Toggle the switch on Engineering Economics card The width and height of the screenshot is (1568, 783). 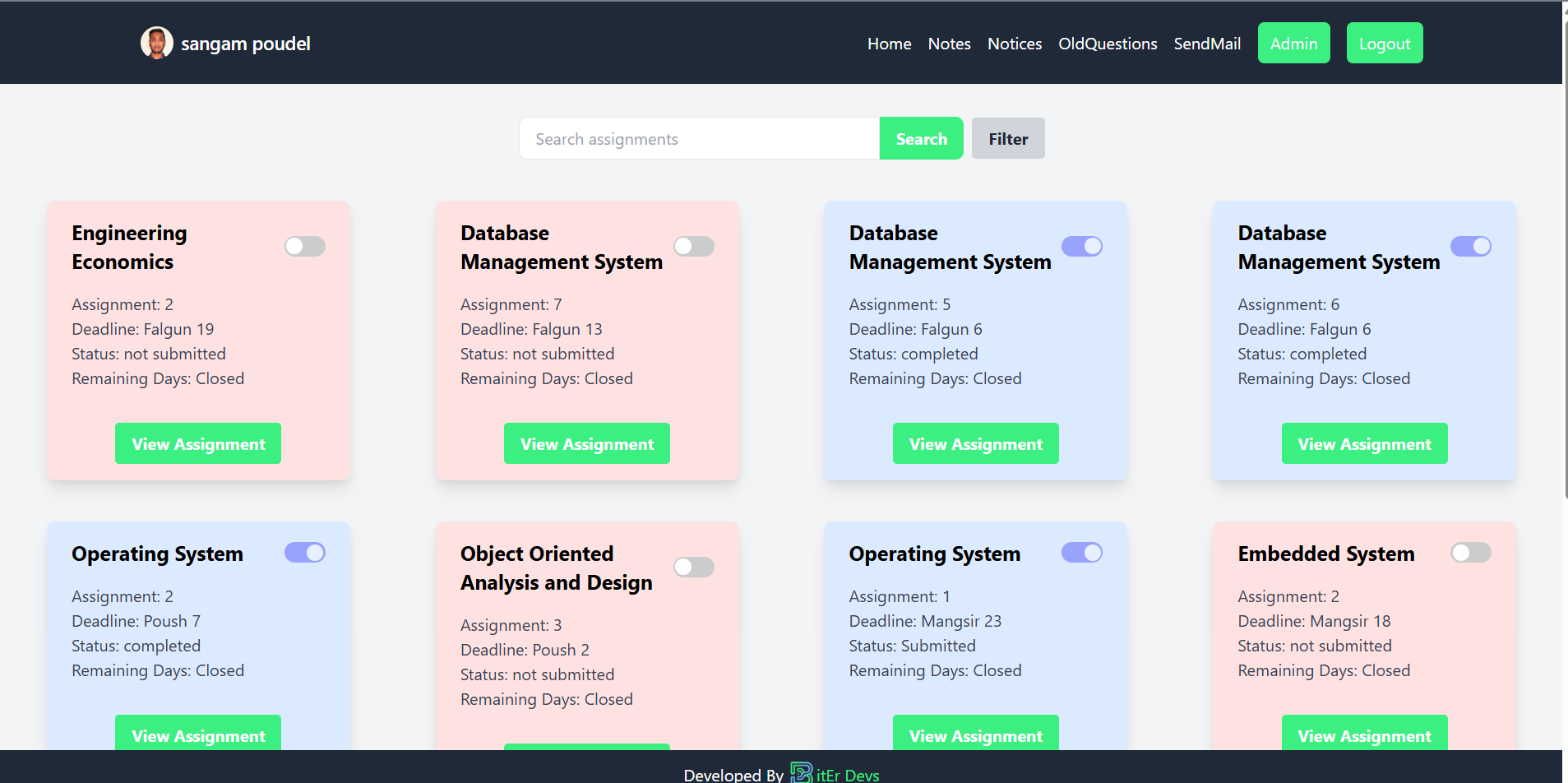tap(304, 245)
